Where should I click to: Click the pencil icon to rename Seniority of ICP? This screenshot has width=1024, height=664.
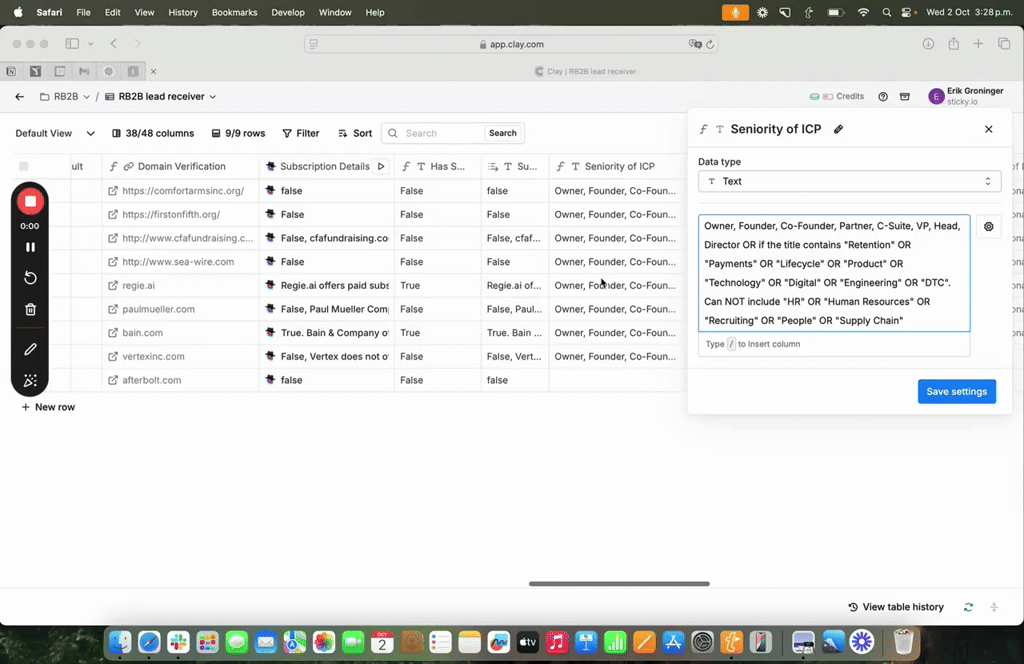click(x=838, y=129)
